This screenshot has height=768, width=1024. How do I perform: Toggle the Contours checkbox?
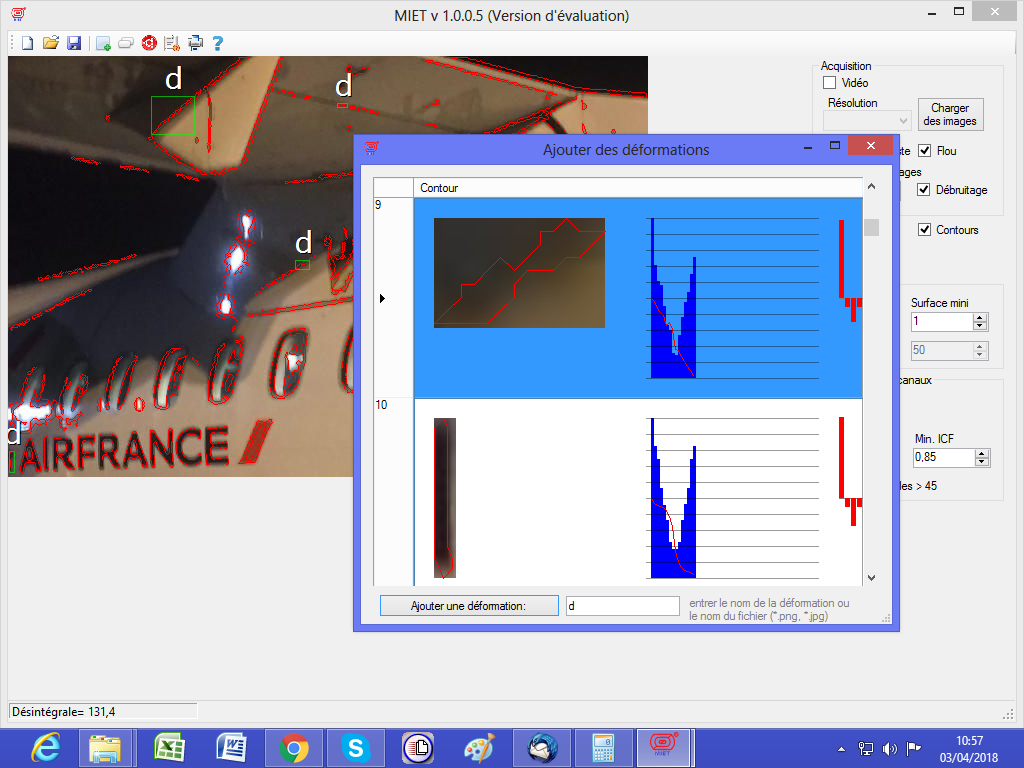(x=925, y=230)
